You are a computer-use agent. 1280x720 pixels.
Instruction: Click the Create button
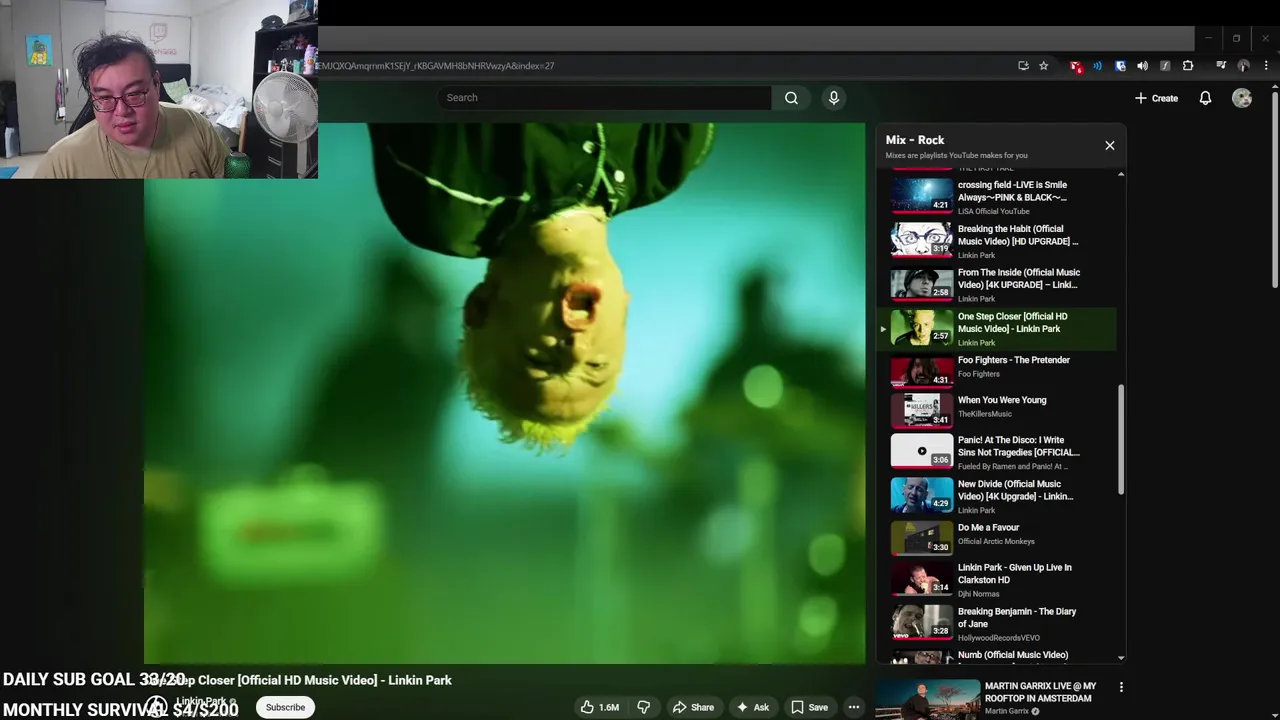click(x=1156, y=98)
